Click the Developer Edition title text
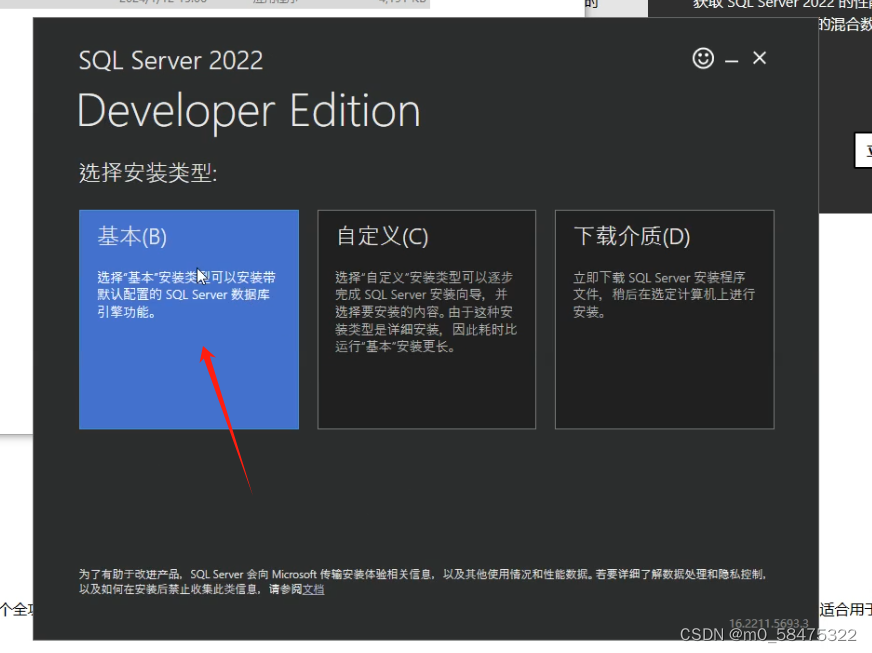The width and height of the screenshot is (872, 653). click(249, 111)
